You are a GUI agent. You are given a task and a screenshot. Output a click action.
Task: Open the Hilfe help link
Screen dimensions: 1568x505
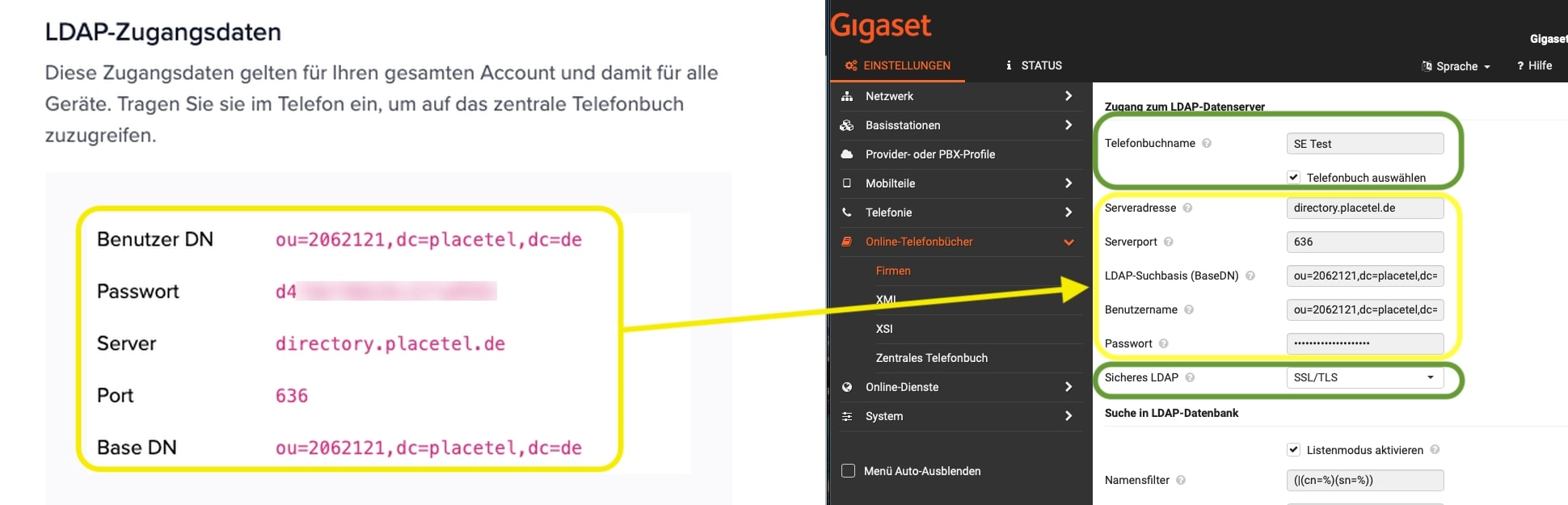[1534, 65]
